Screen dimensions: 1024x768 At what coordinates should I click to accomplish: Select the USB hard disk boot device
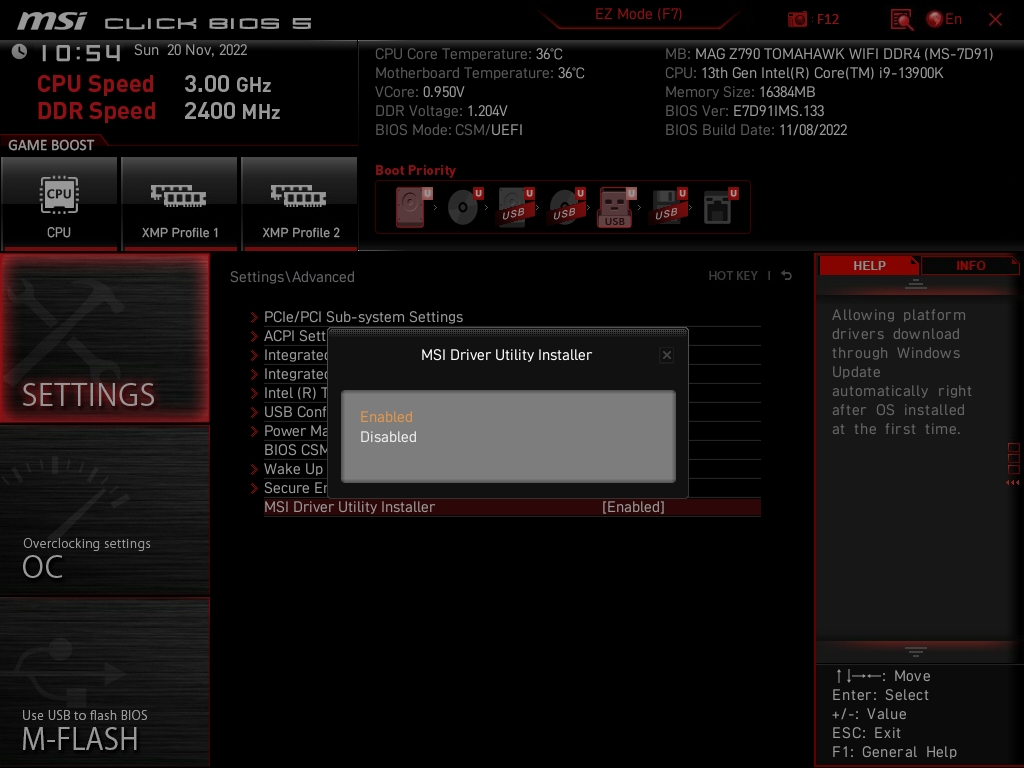[x=515, y=207]
